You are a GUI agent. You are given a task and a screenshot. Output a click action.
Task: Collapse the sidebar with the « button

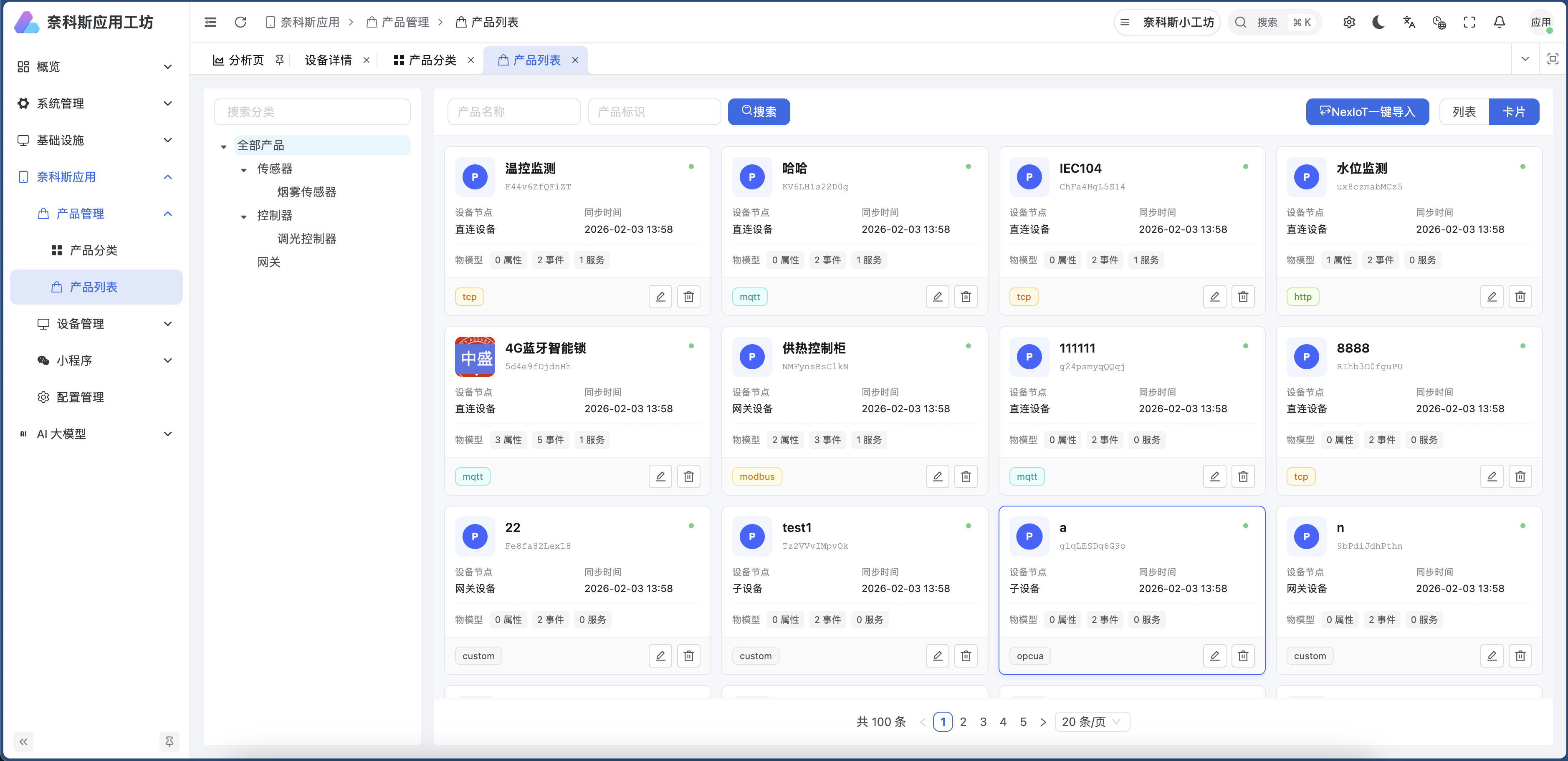[24, 741]
